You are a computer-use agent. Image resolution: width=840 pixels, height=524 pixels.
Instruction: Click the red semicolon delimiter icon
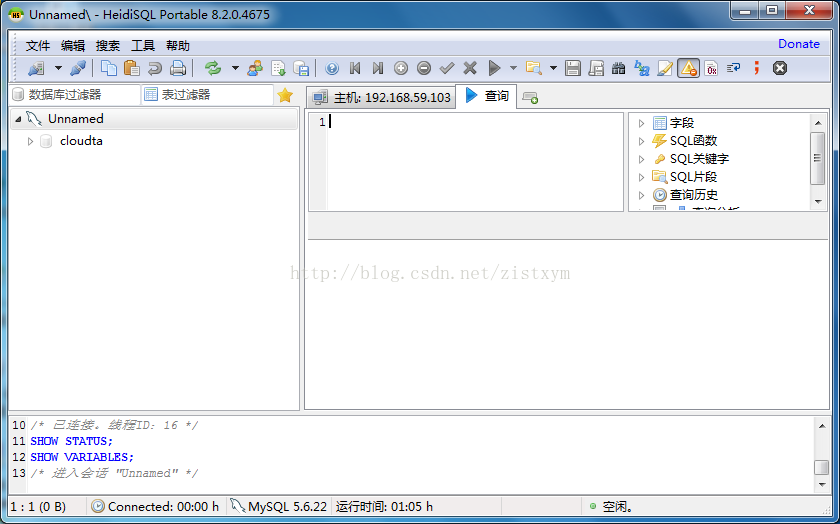pyautogui.click(x=757, y=68)
